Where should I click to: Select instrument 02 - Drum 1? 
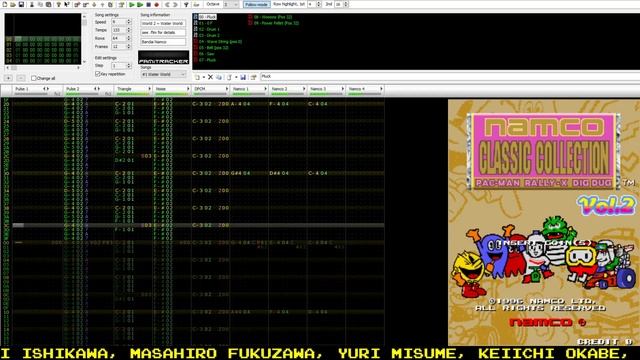[209, 29]
